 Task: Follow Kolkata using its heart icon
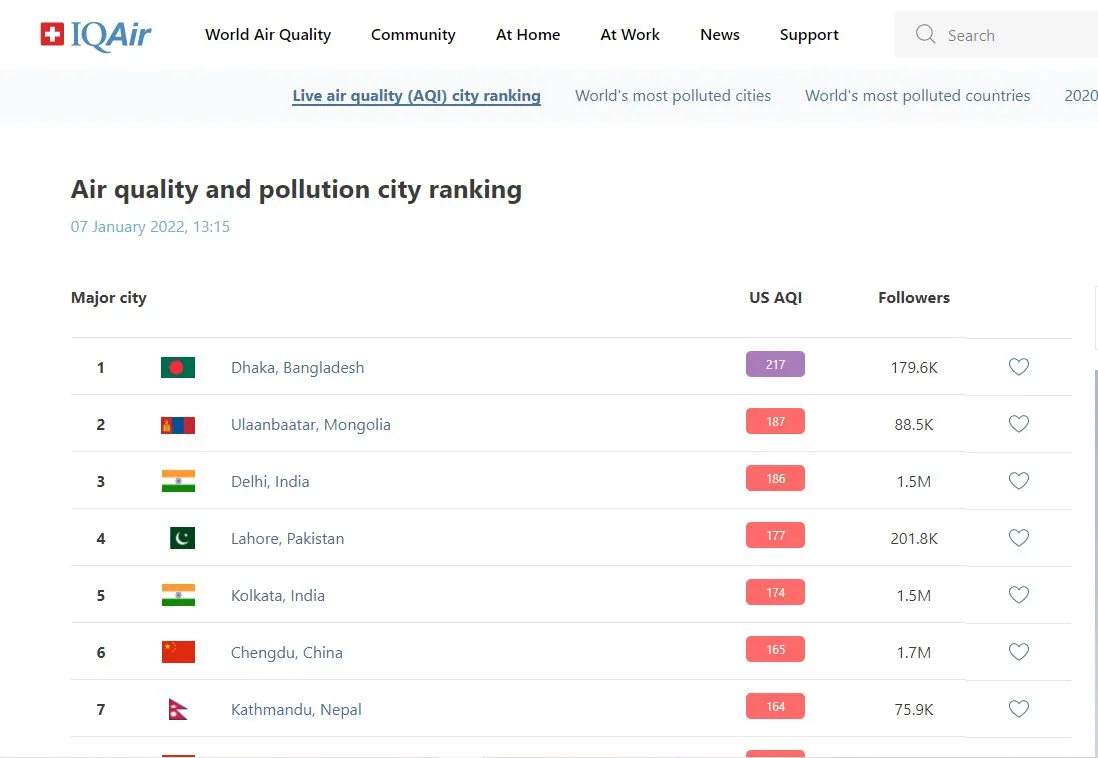pyautogui.click(x=1019, y=595)
